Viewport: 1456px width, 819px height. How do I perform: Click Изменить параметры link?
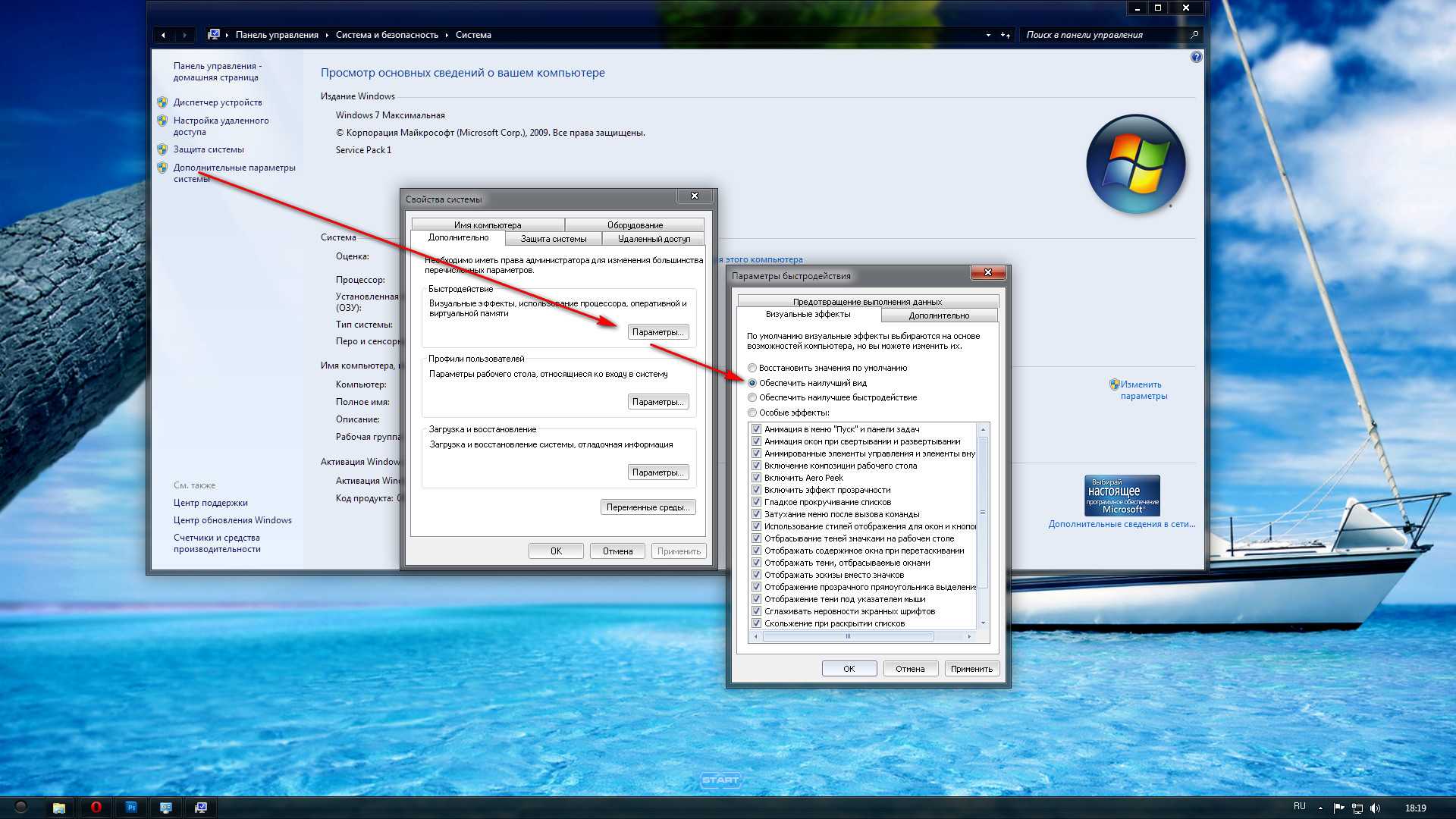(1144, 390)
